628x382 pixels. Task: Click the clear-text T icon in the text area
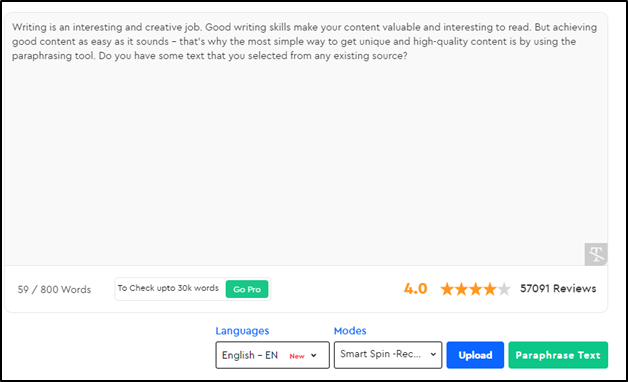596,254
